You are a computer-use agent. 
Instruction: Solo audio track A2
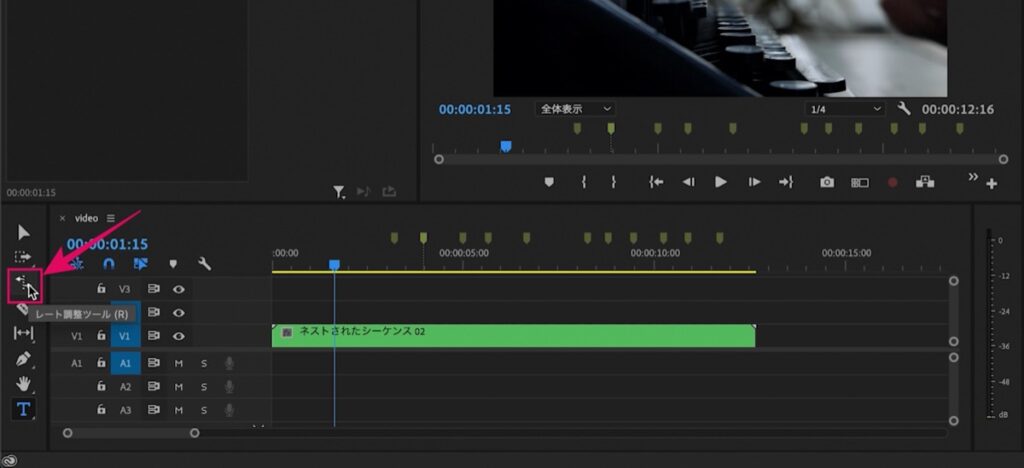click(x=204, y=387)
